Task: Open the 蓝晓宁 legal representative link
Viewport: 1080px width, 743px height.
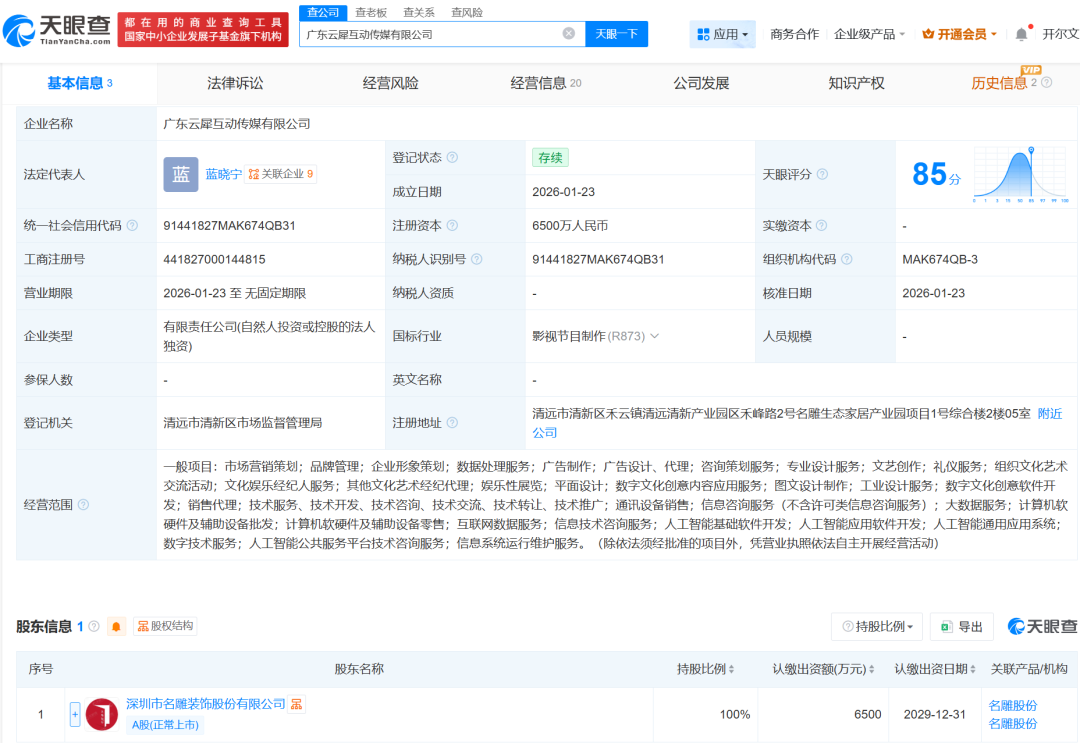Action: pos(223,174)
